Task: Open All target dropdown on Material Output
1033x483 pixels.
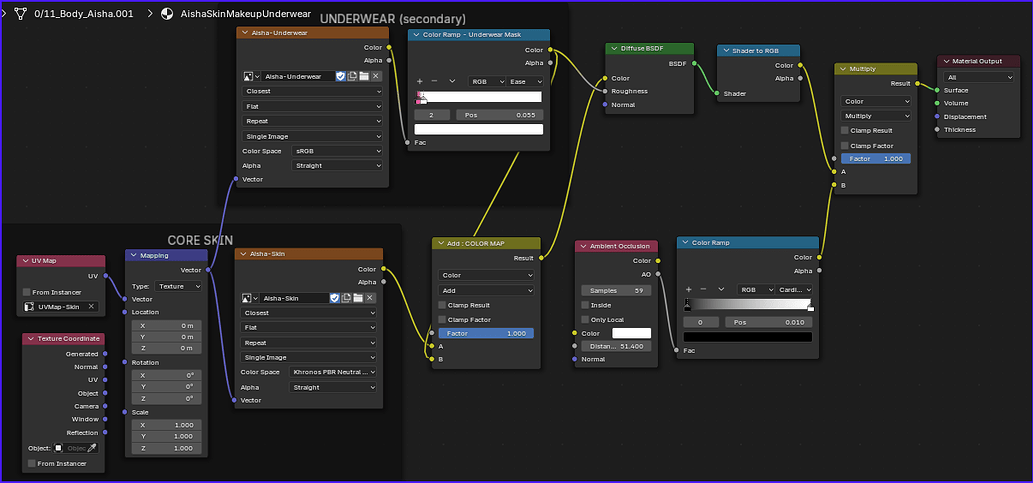Action: (x=979, y=77)
